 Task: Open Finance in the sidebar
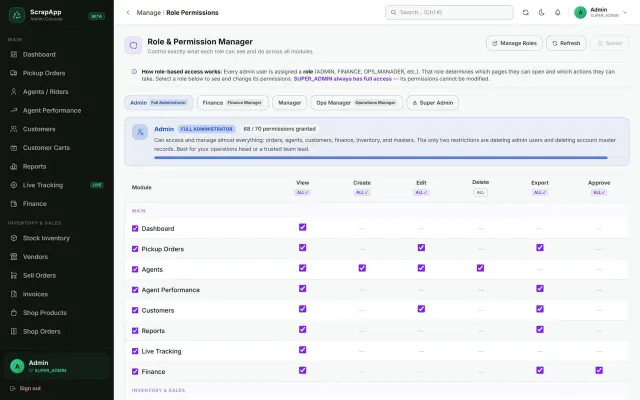coord(57,204)
